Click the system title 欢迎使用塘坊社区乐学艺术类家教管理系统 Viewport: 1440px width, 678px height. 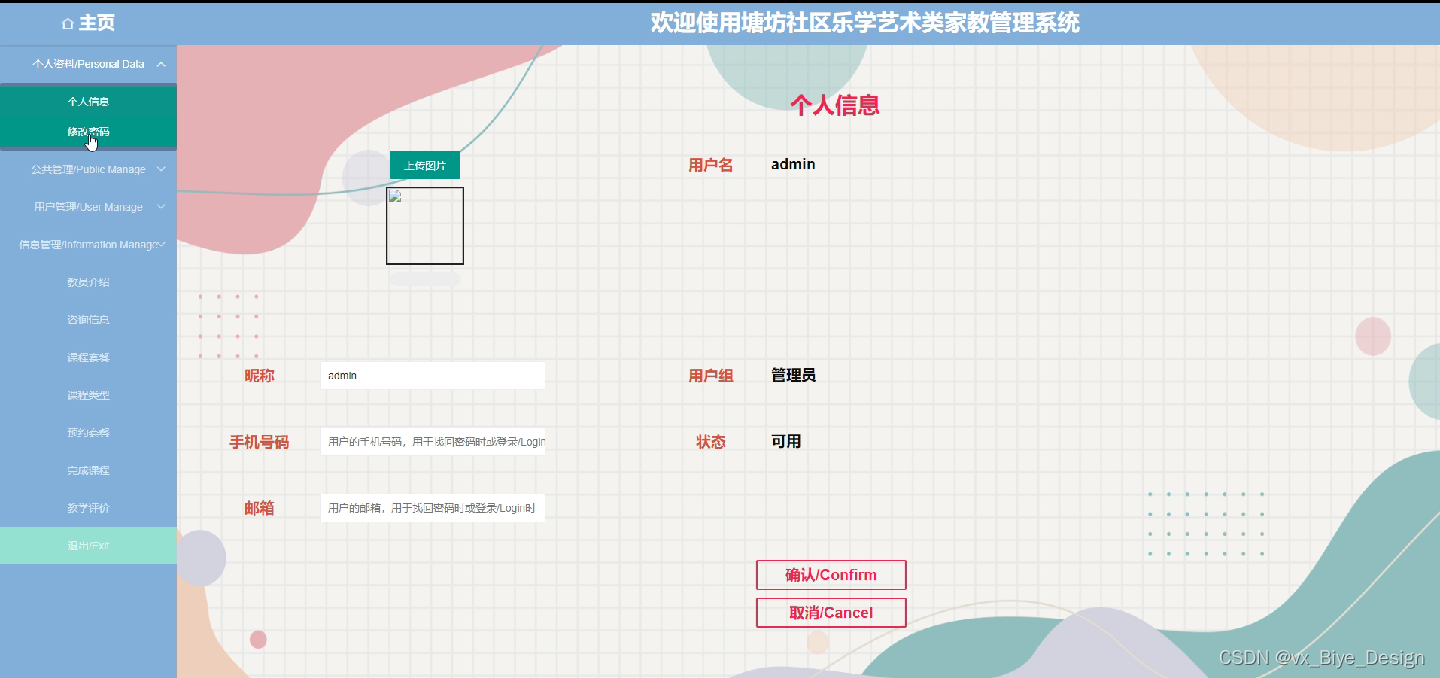[865, 22]
